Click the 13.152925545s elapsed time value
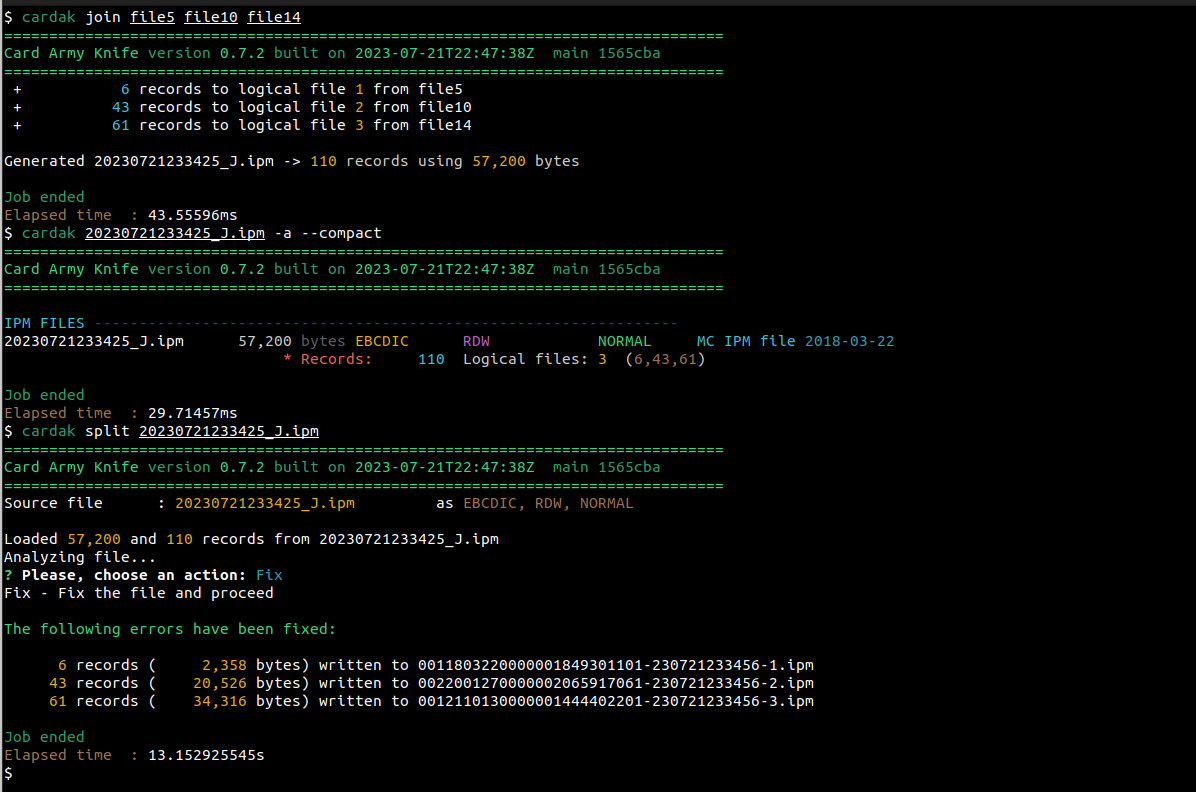Screen dimensions: 1196x792 206,755
